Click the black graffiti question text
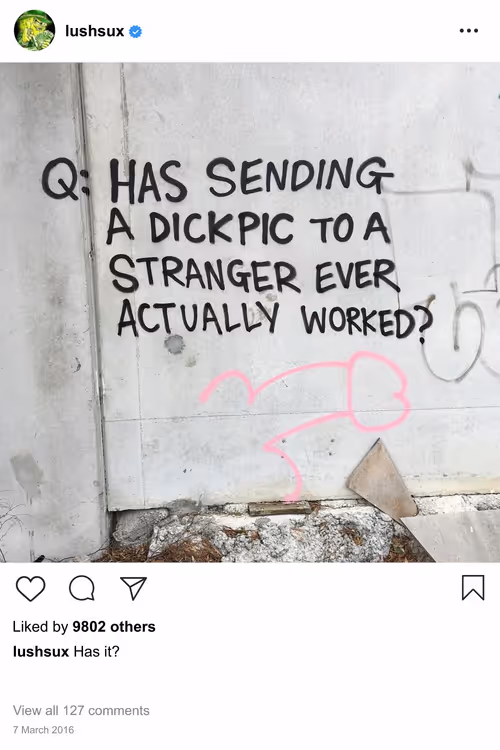500x750 pixels. [237, 249]
